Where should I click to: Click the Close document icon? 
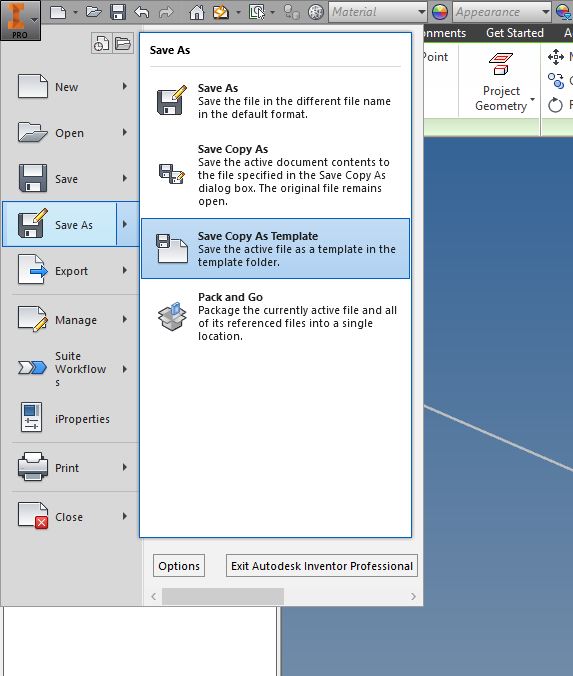(33, 515)
